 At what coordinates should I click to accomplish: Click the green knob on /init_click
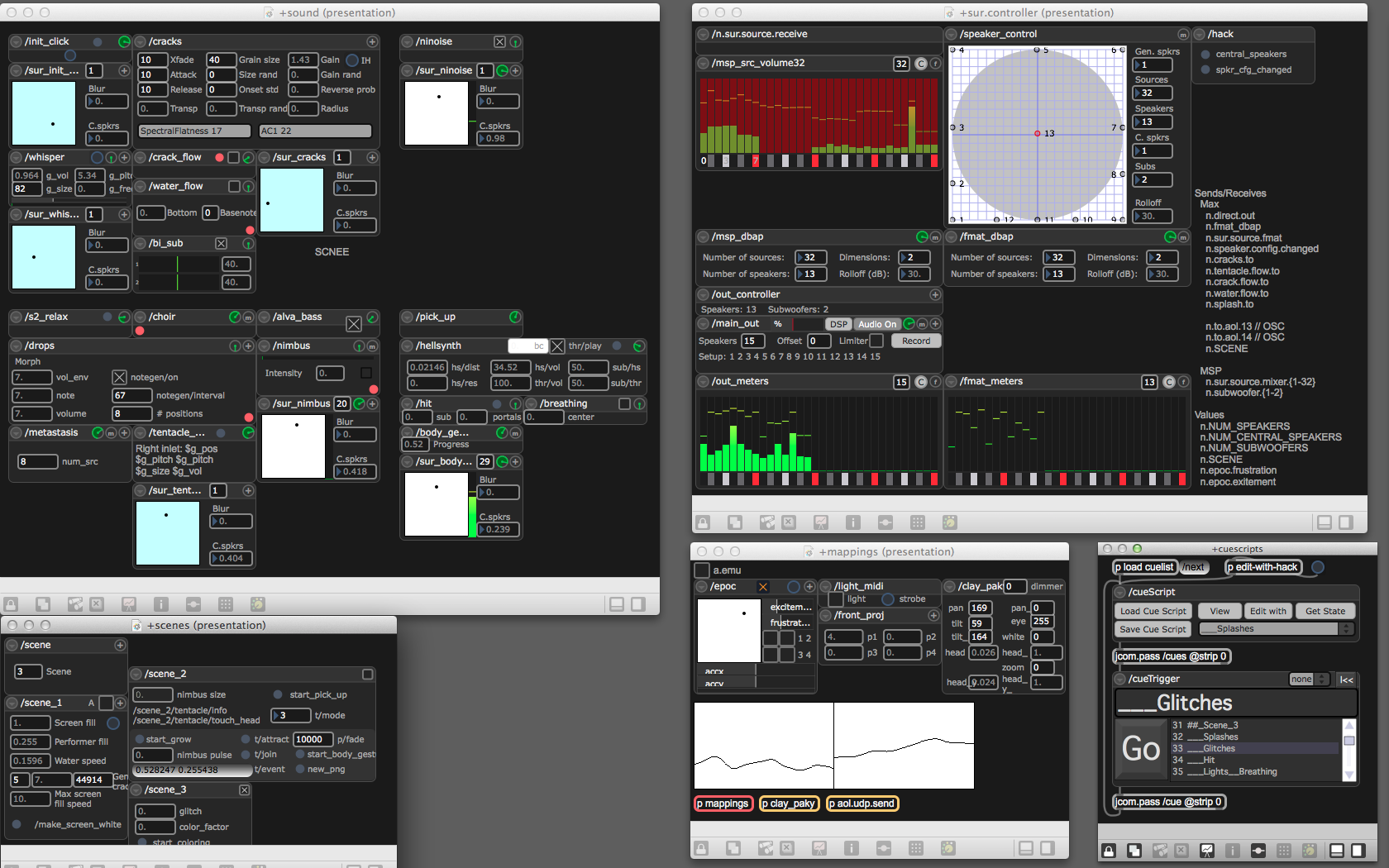124,42
